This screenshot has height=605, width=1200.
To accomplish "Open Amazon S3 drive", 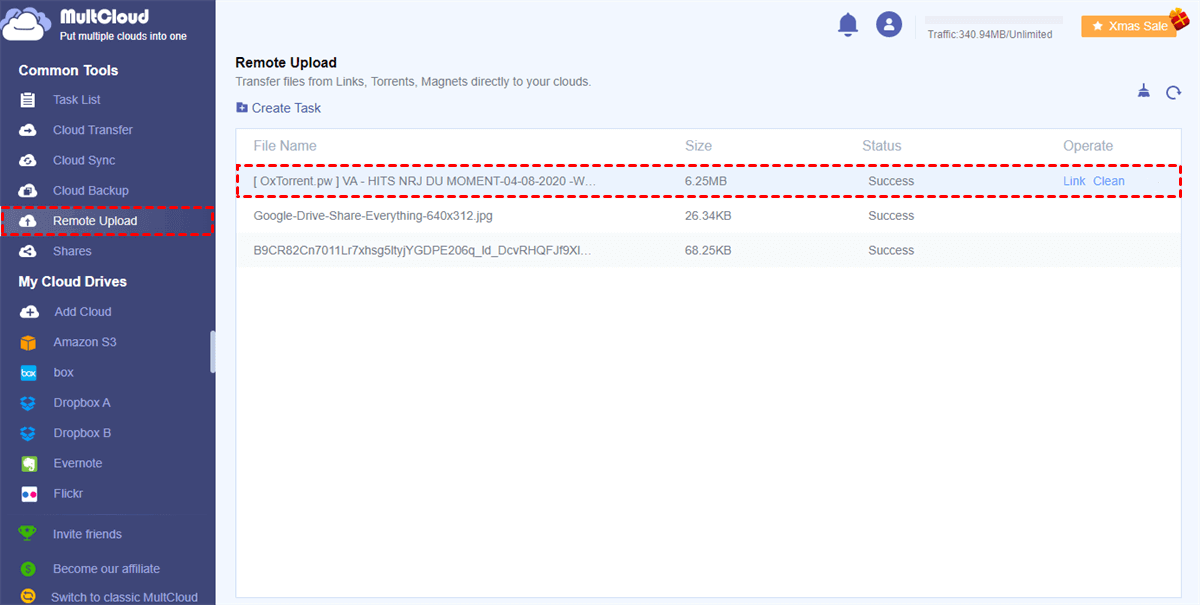I will (85, 342).
